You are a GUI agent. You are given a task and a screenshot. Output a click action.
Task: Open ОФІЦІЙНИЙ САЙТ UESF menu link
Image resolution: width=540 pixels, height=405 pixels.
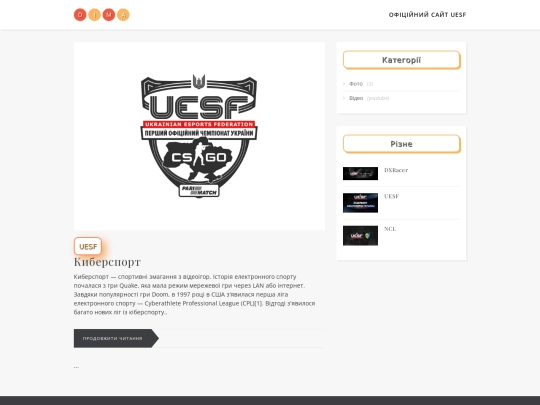click(427, 15)
